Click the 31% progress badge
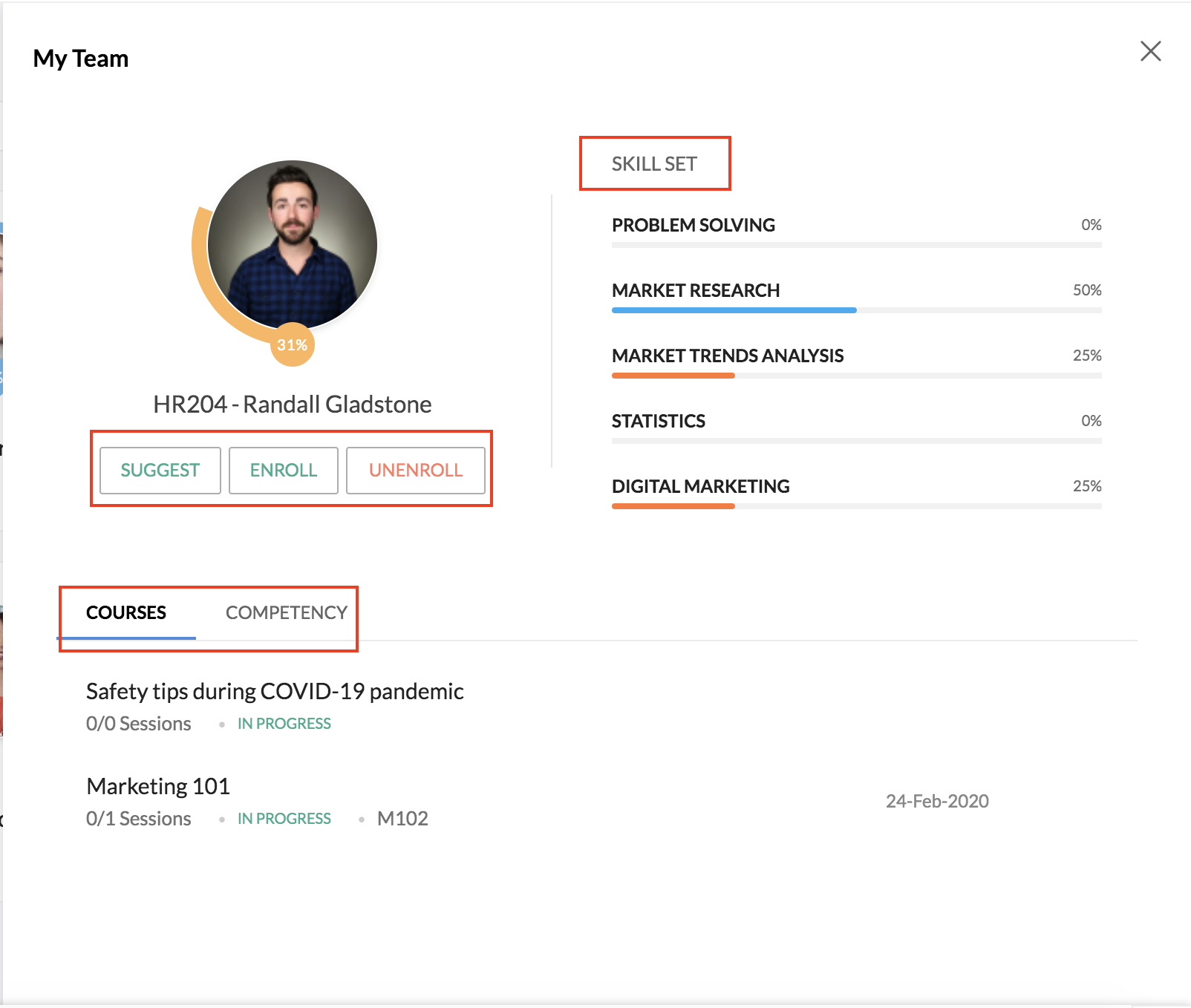1191x1008 pixels. [293, 344]
